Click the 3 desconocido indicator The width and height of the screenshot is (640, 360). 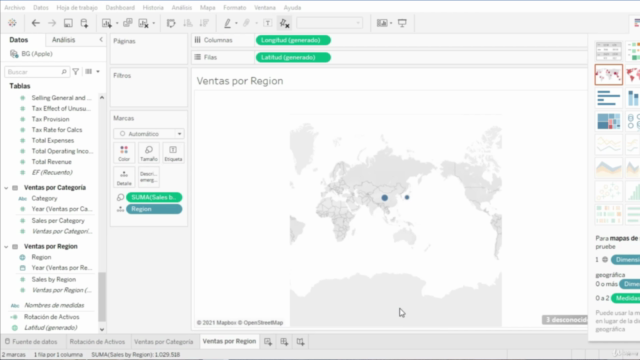coord(565,320)
